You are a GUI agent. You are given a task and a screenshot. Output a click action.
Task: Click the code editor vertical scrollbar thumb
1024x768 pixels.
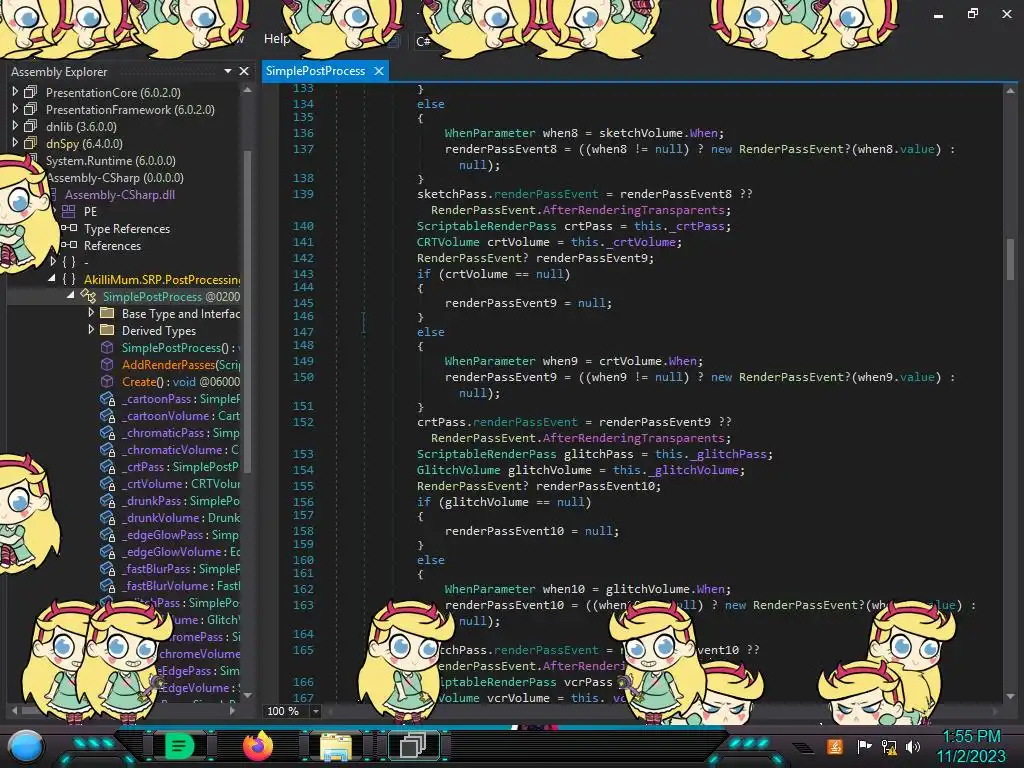(x=1010, y=259)
